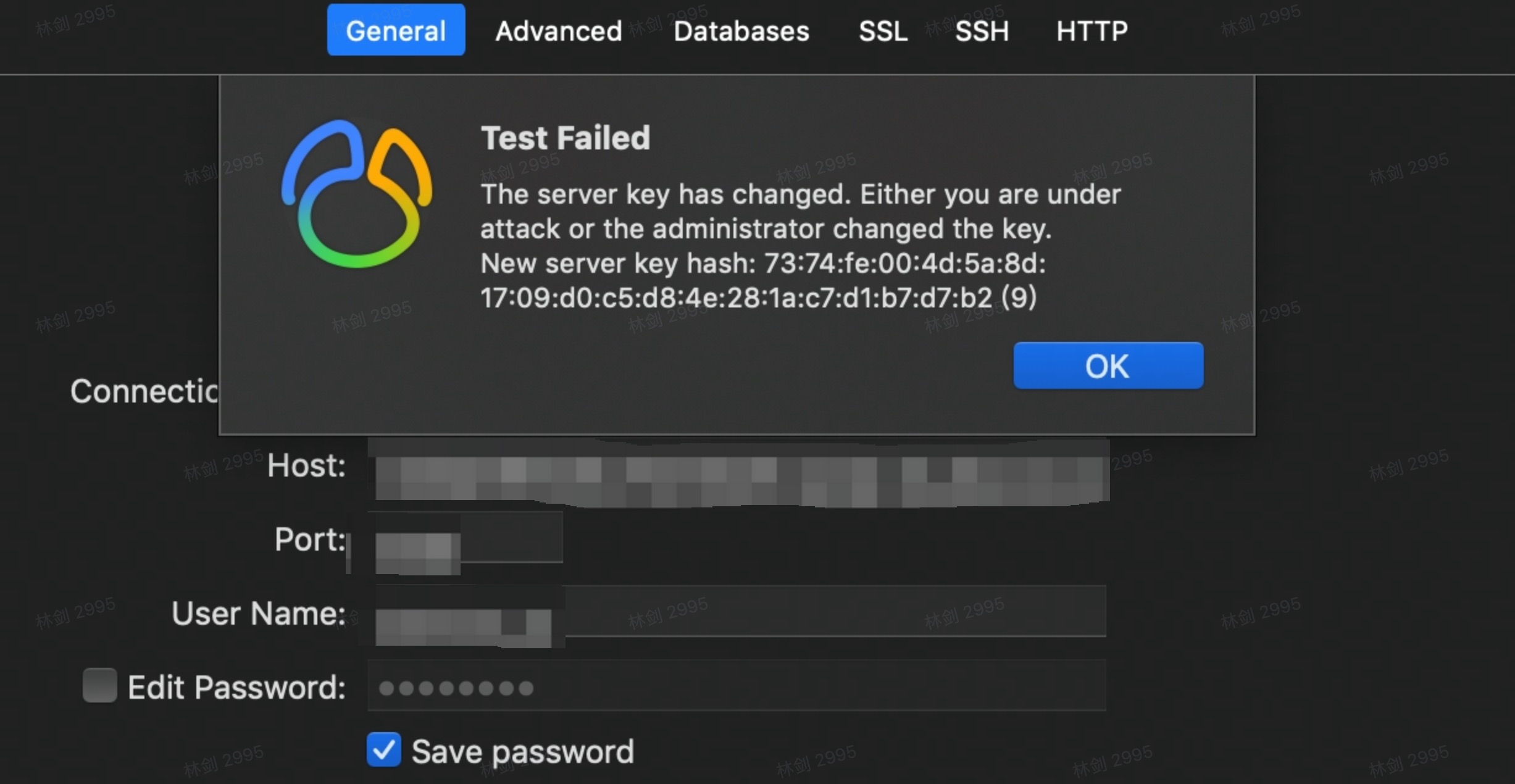Click the masked password field
This screenshot has width=1515, height=784.
click(737, 686)
